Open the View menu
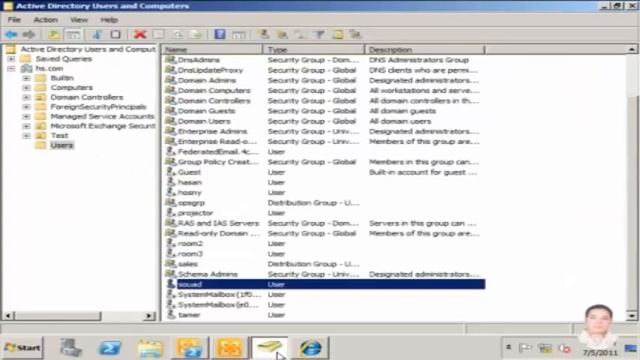The width and height of the screenshot is (640, 360). (79, 20)
